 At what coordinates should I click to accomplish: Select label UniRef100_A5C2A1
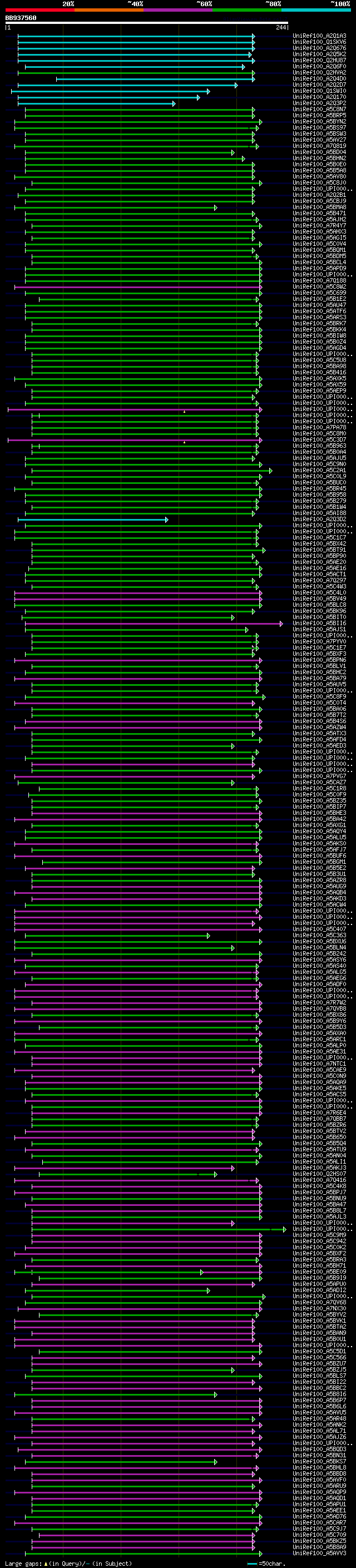coord(319,471)
